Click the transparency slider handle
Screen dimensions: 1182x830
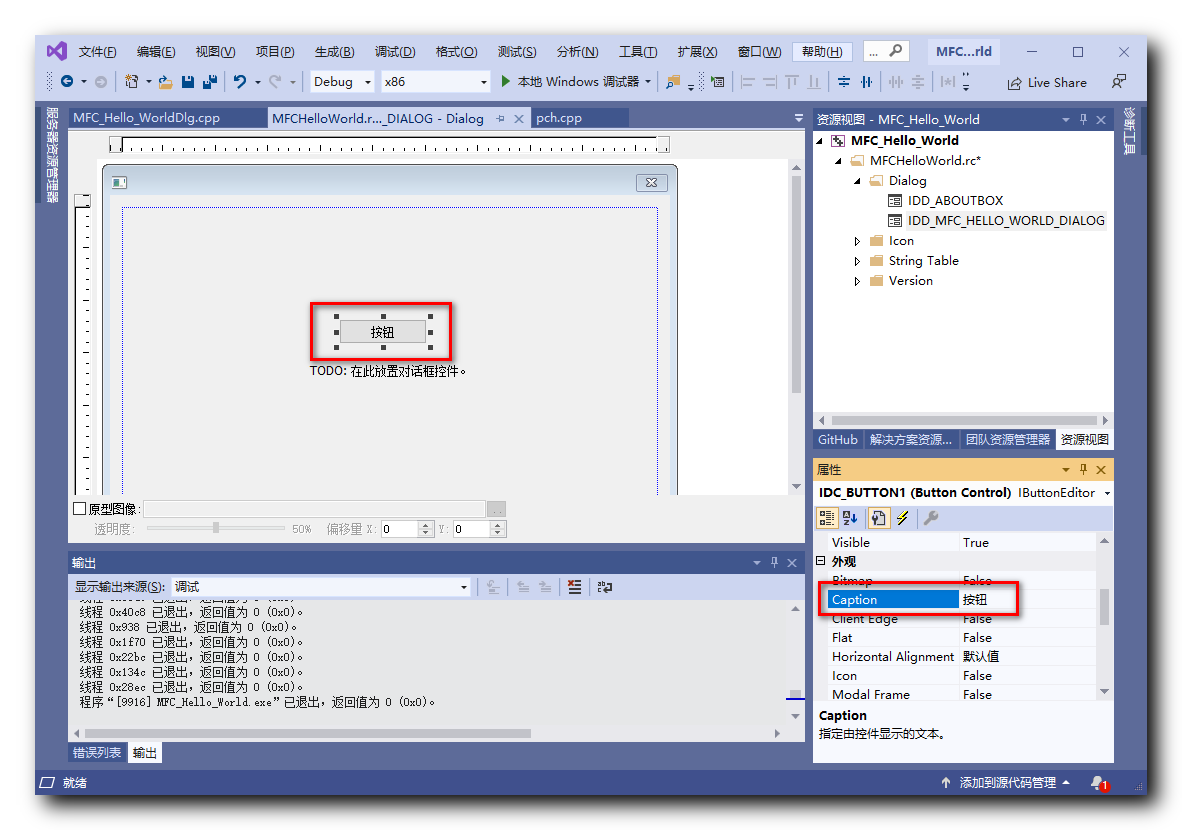(x=216, y=528)
